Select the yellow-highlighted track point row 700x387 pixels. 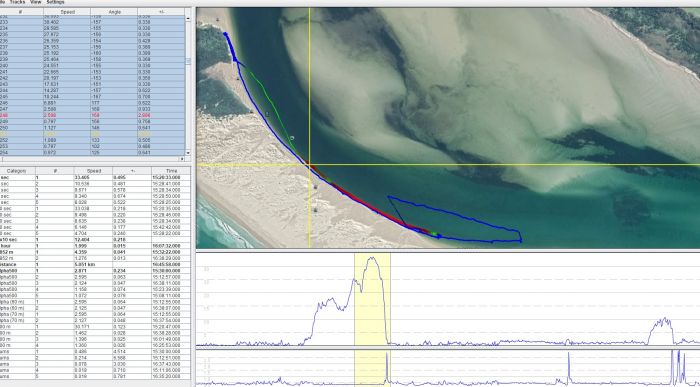pos(92,134)
